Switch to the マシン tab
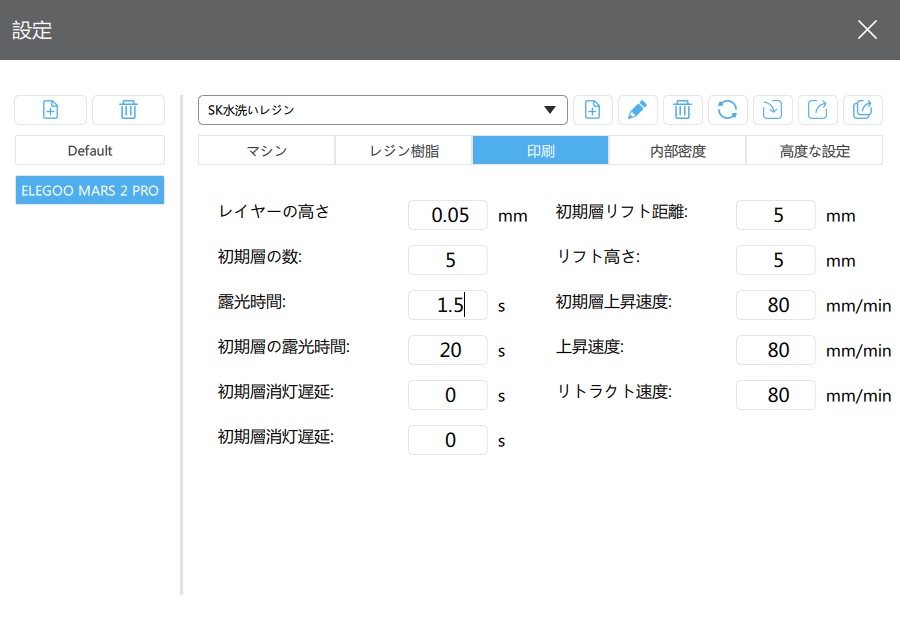The height and width of the screenshot is (630, 900). (267, 150)
